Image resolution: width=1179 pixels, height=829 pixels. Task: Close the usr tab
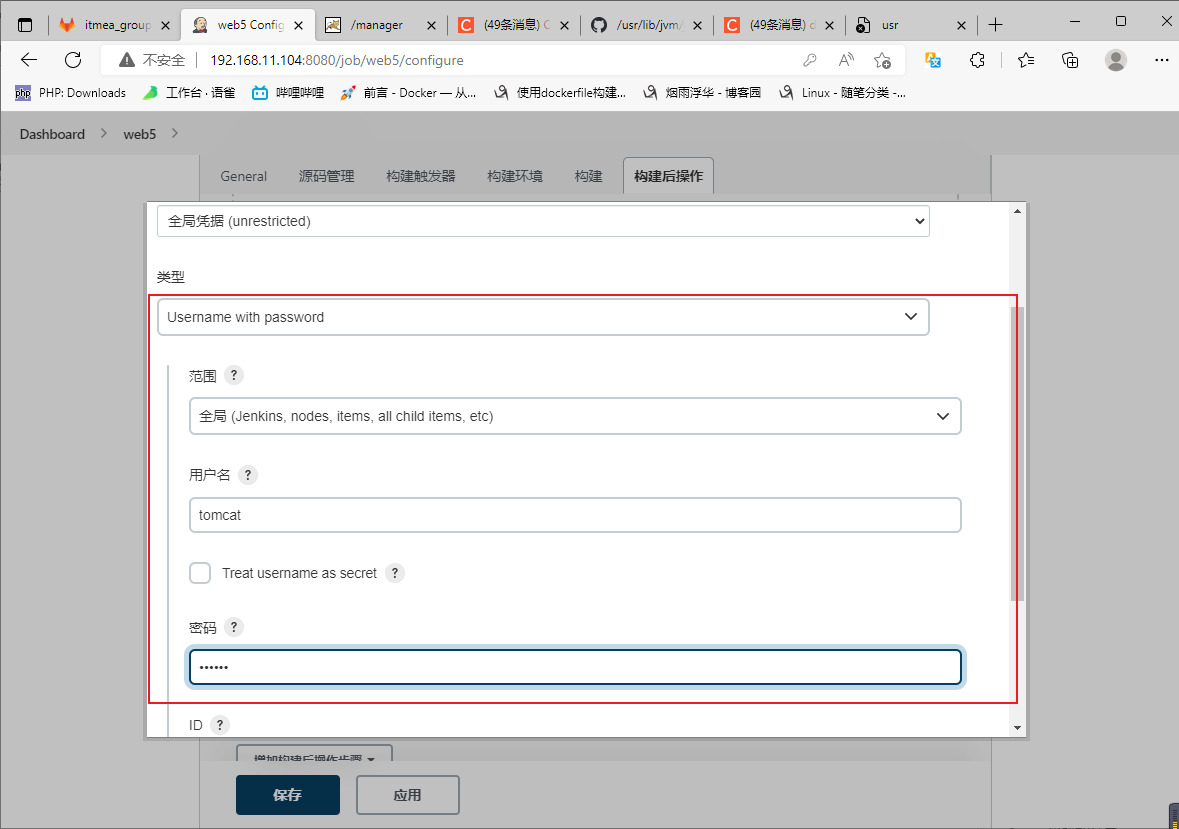961,26
